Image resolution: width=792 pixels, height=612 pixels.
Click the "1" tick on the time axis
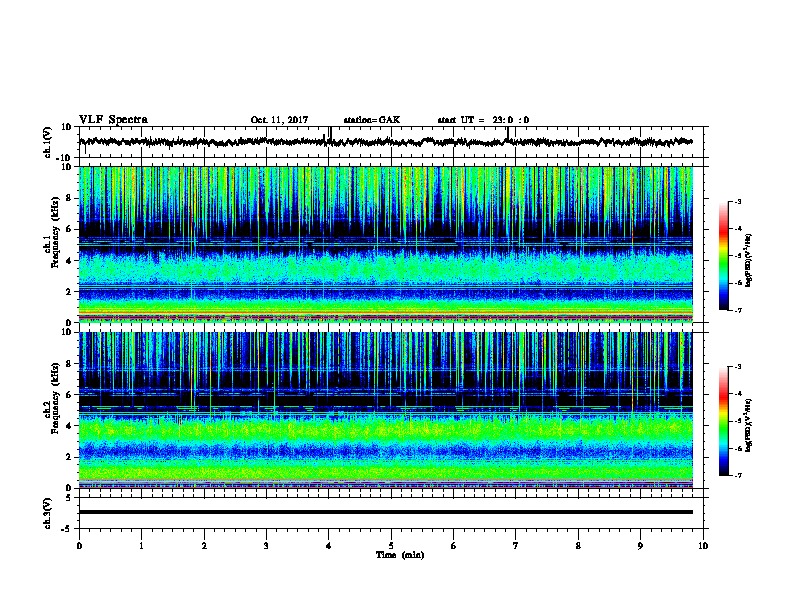(x=142, y=546)
